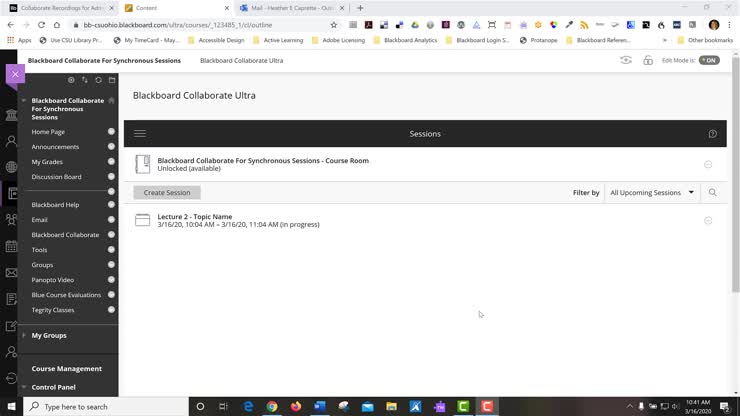This screenshot has width=740, height=416.
Task: Open a new browser tab
Action: pyautogui.click(x=360, y=8)
